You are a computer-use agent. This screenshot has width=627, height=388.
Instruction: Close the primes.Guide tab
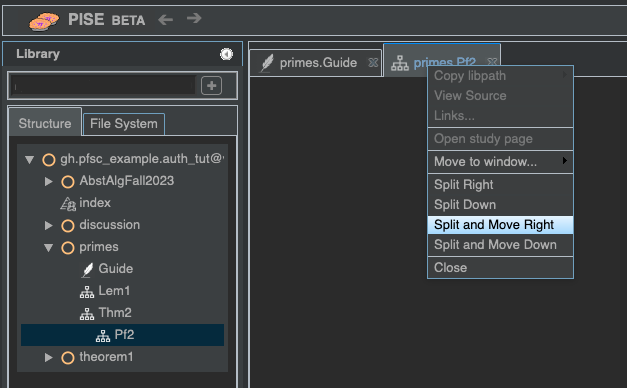[373, 63]
